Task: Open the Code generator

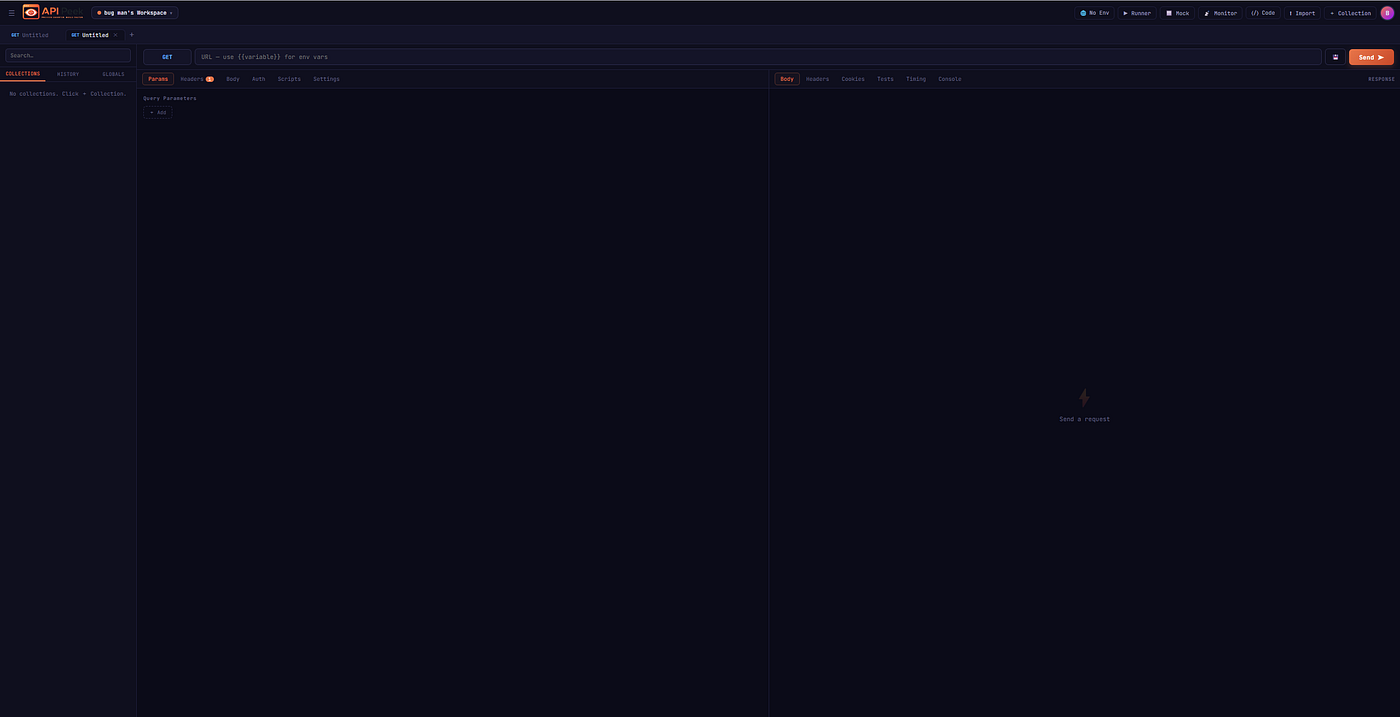Action: click(x=1263, y=13)
